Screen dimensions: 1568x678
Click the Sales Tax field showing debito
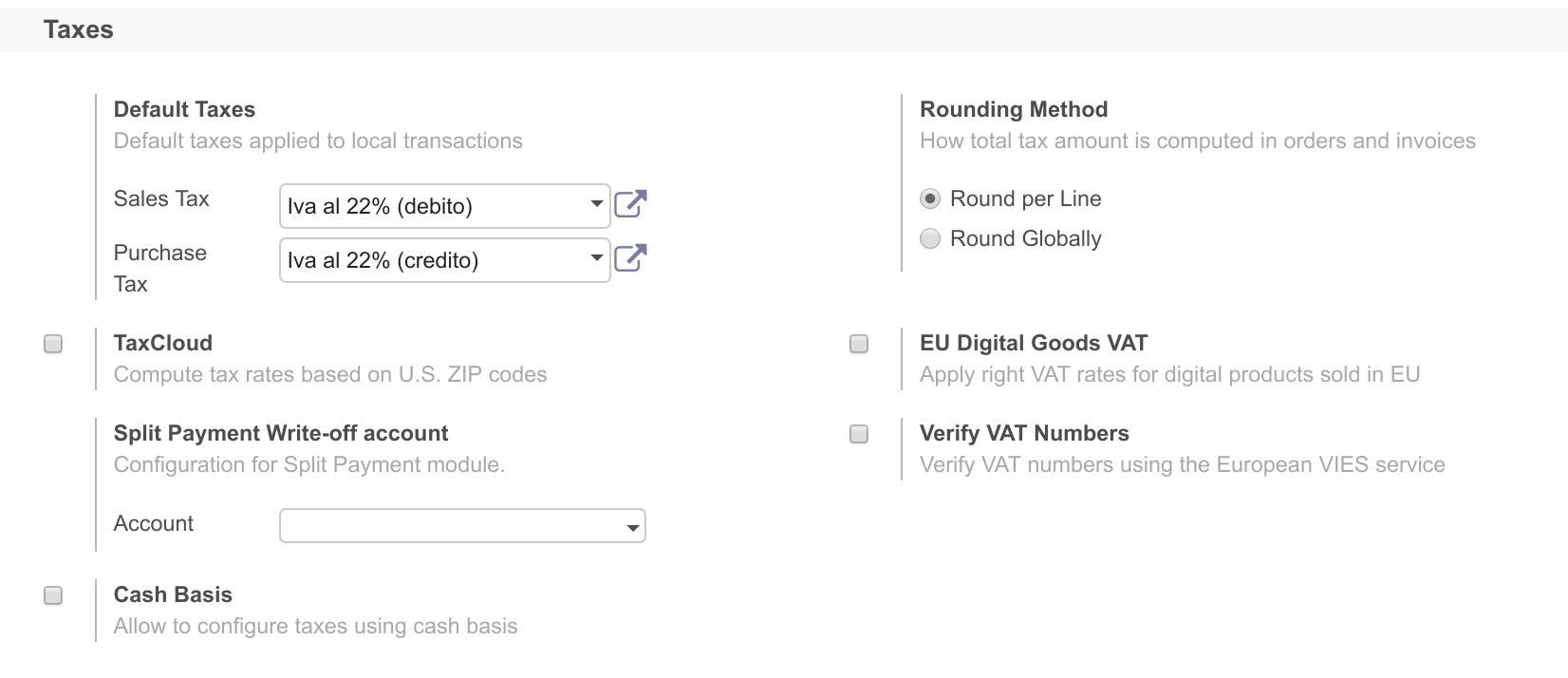(444, 206)
